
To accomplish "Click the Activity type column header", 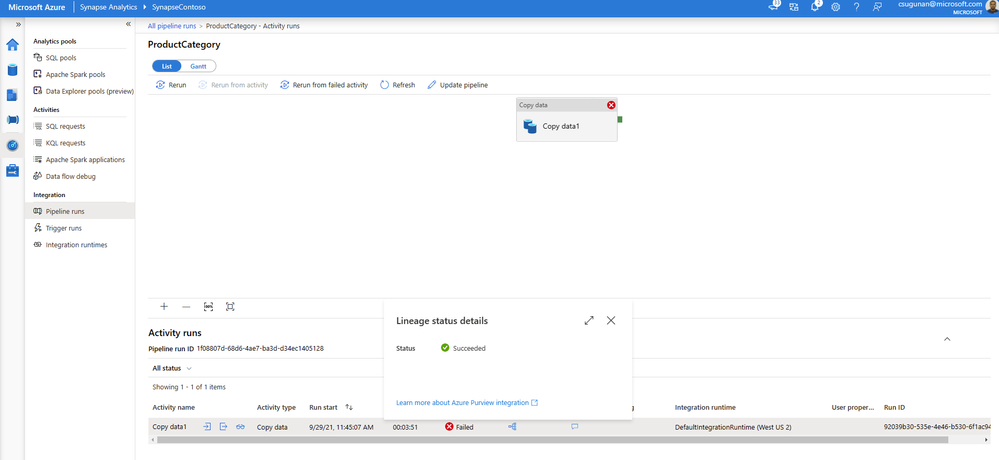I will [x=276, y=407].
